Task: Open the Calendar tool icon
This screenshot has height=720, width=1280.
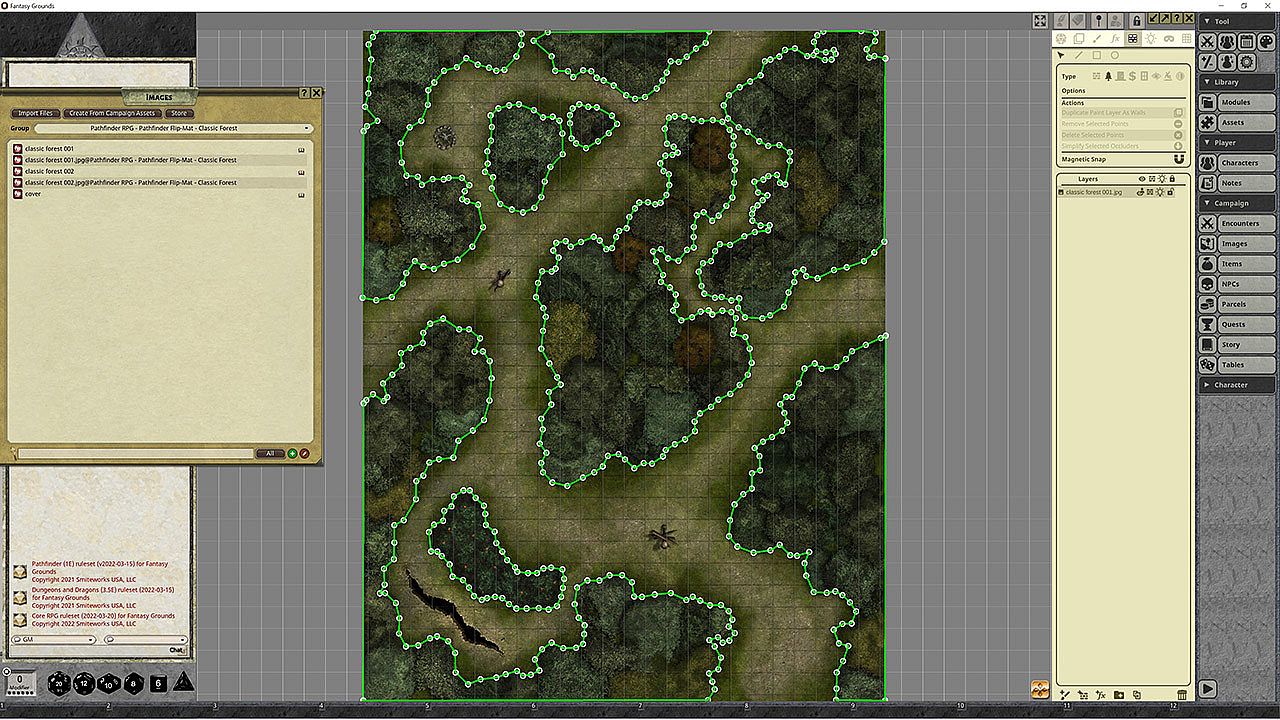Action: coord(1246,42)
